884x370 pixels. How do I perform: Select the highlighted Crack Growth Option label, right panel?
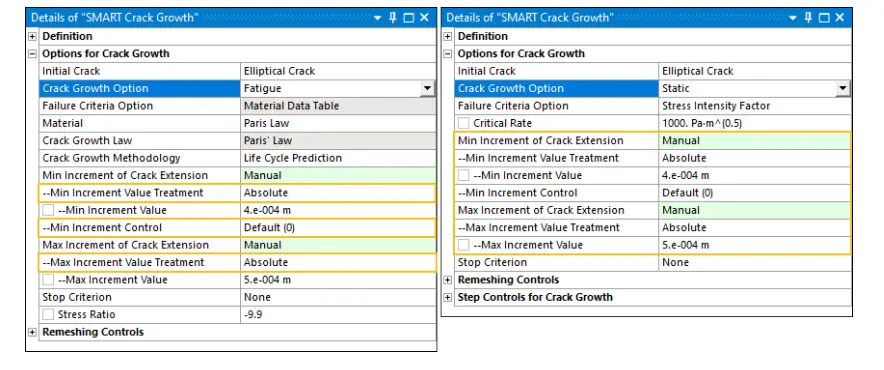[511, 89]
